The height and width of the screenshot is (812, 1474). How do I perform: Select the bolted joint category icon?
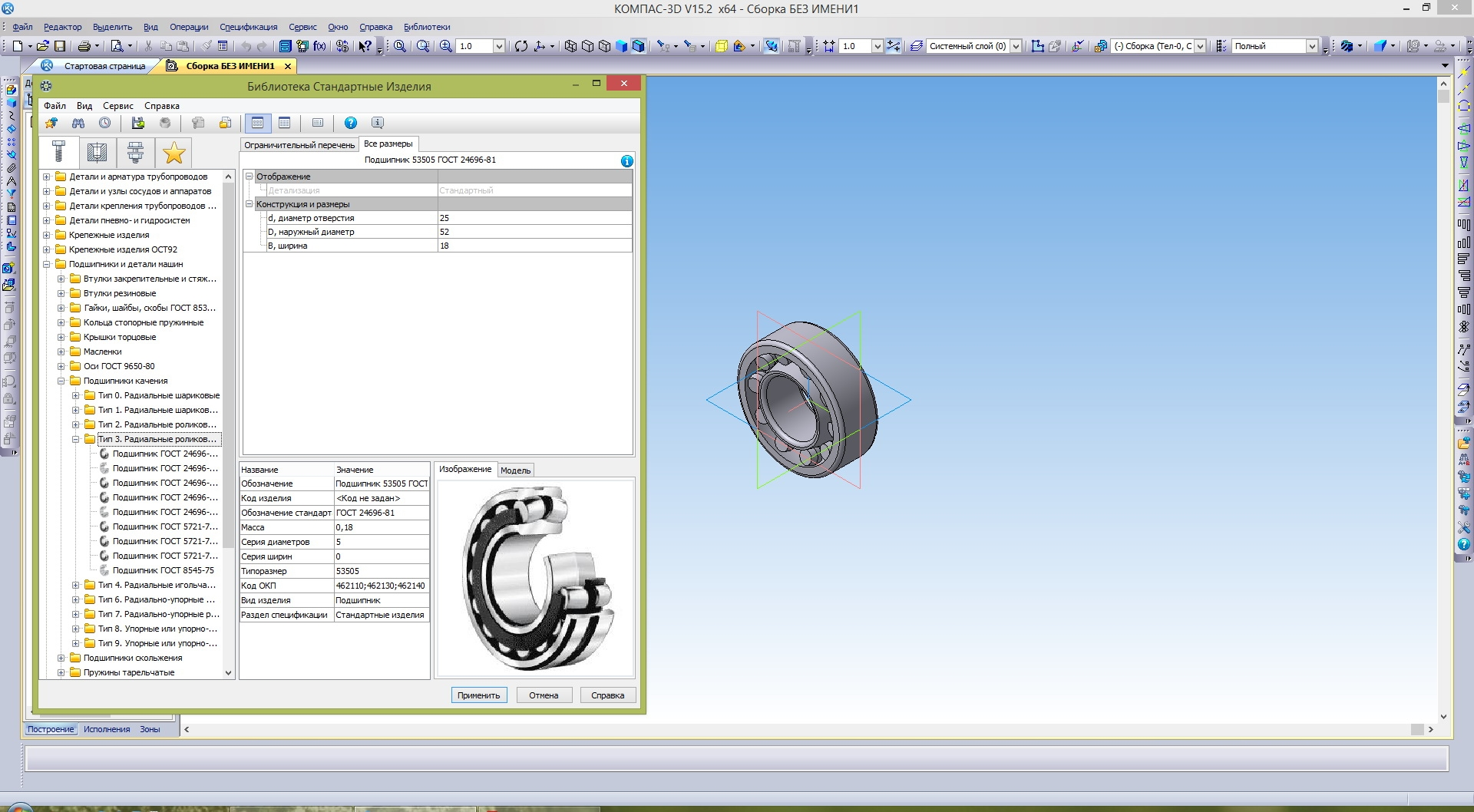click(136, 152)
